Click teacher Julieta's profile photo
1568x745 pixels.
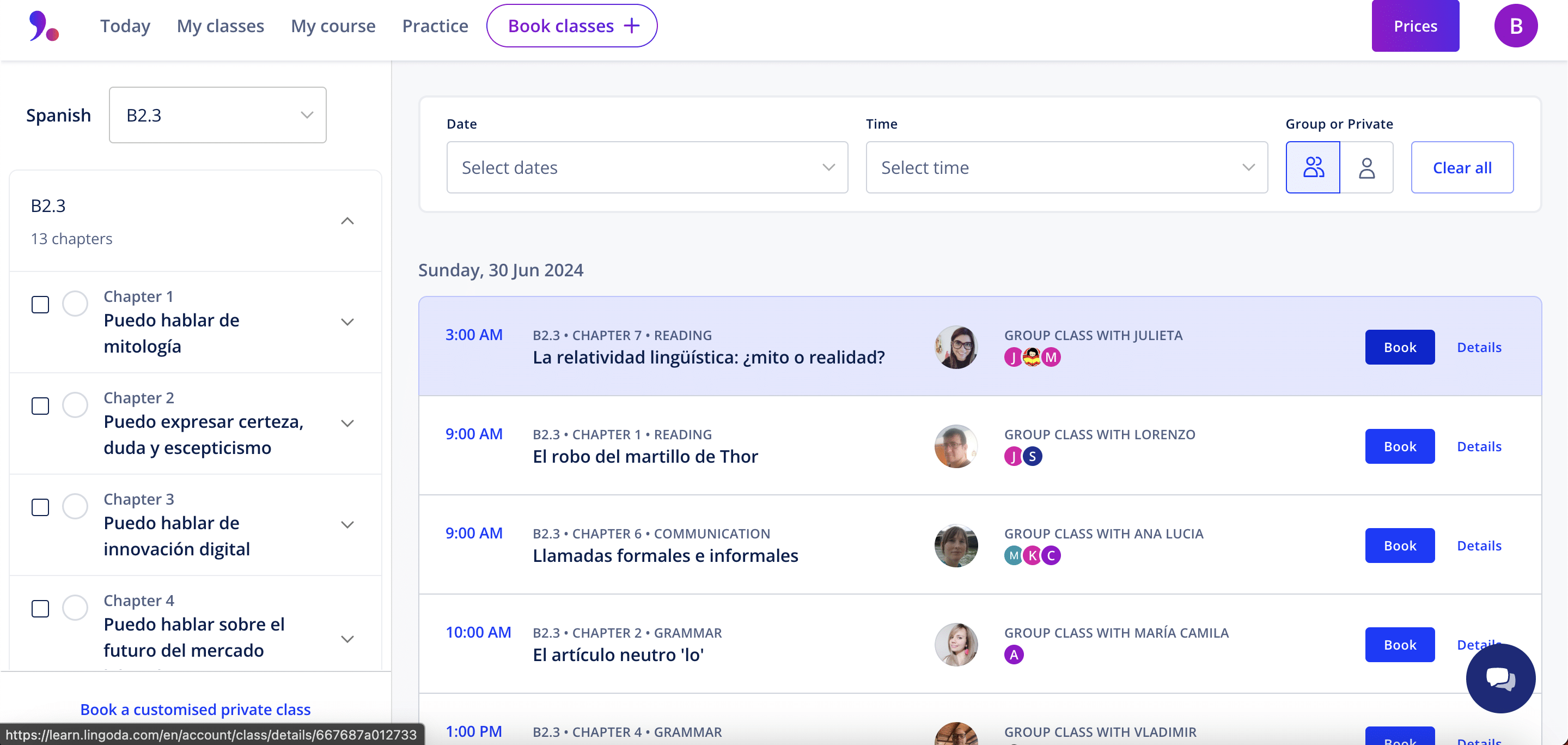click(956, 347)
